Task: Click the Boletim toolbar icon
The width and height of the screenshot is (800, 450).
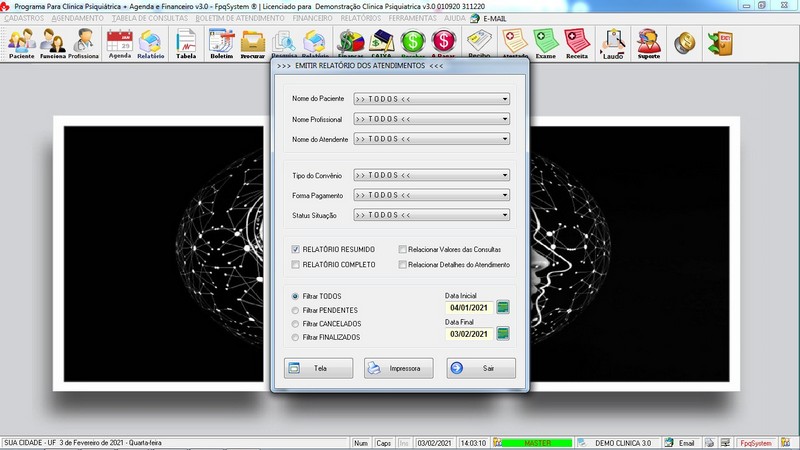Action: [221, 43]
